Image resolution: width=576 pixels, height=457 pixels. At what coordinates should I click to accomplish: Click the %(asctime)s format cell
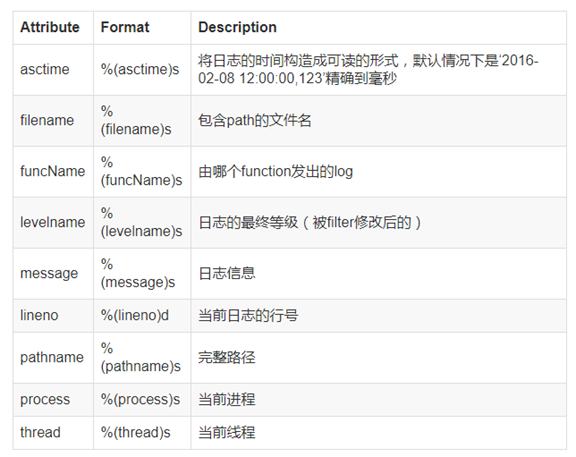tap(140, 69)
